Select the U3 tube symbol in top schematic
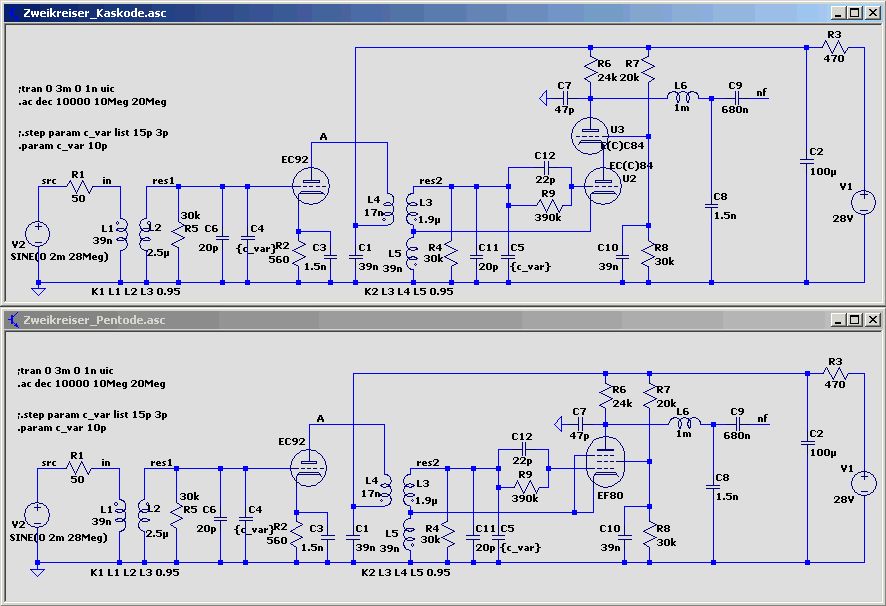 pyautogui.click(x=590, y=136)
